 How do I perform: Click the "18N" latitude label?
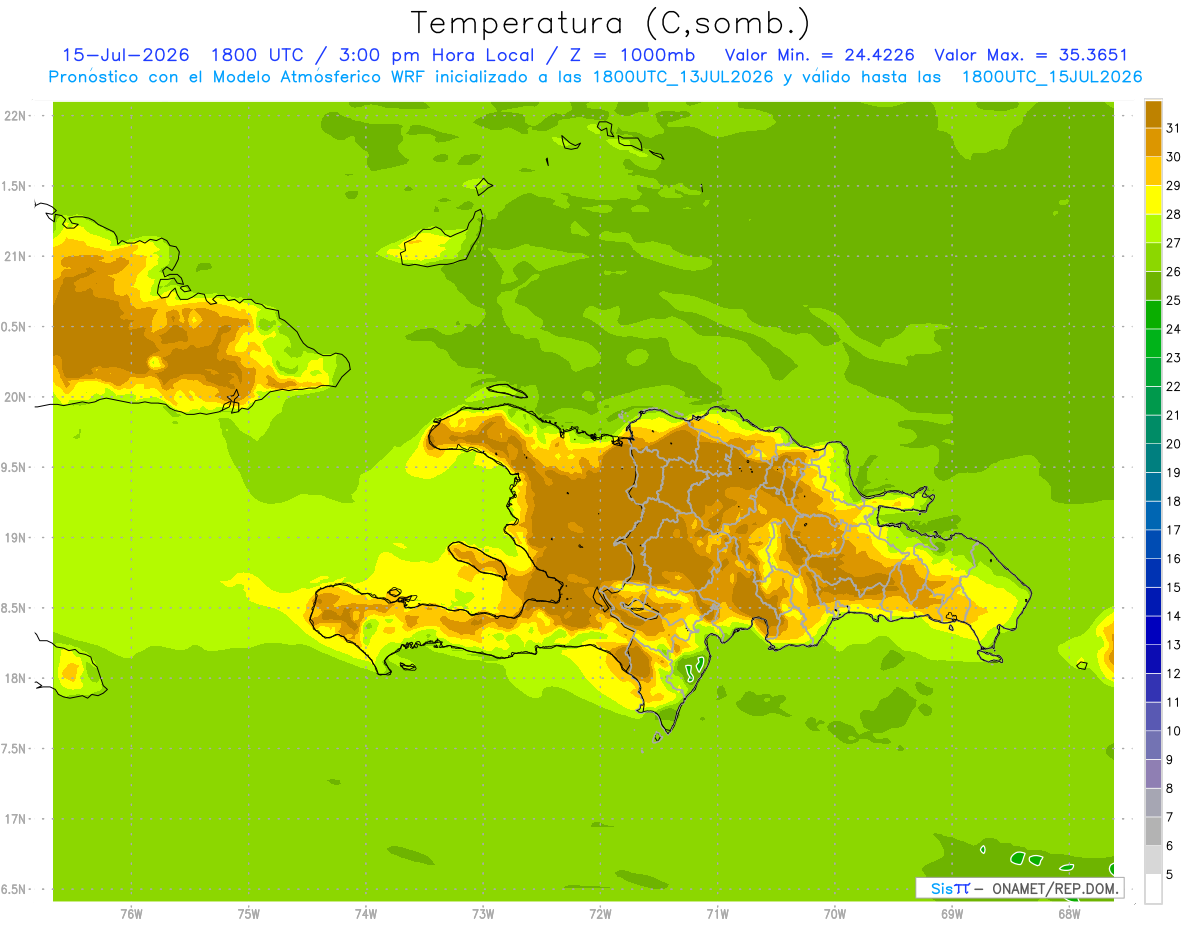pos(15,679)
